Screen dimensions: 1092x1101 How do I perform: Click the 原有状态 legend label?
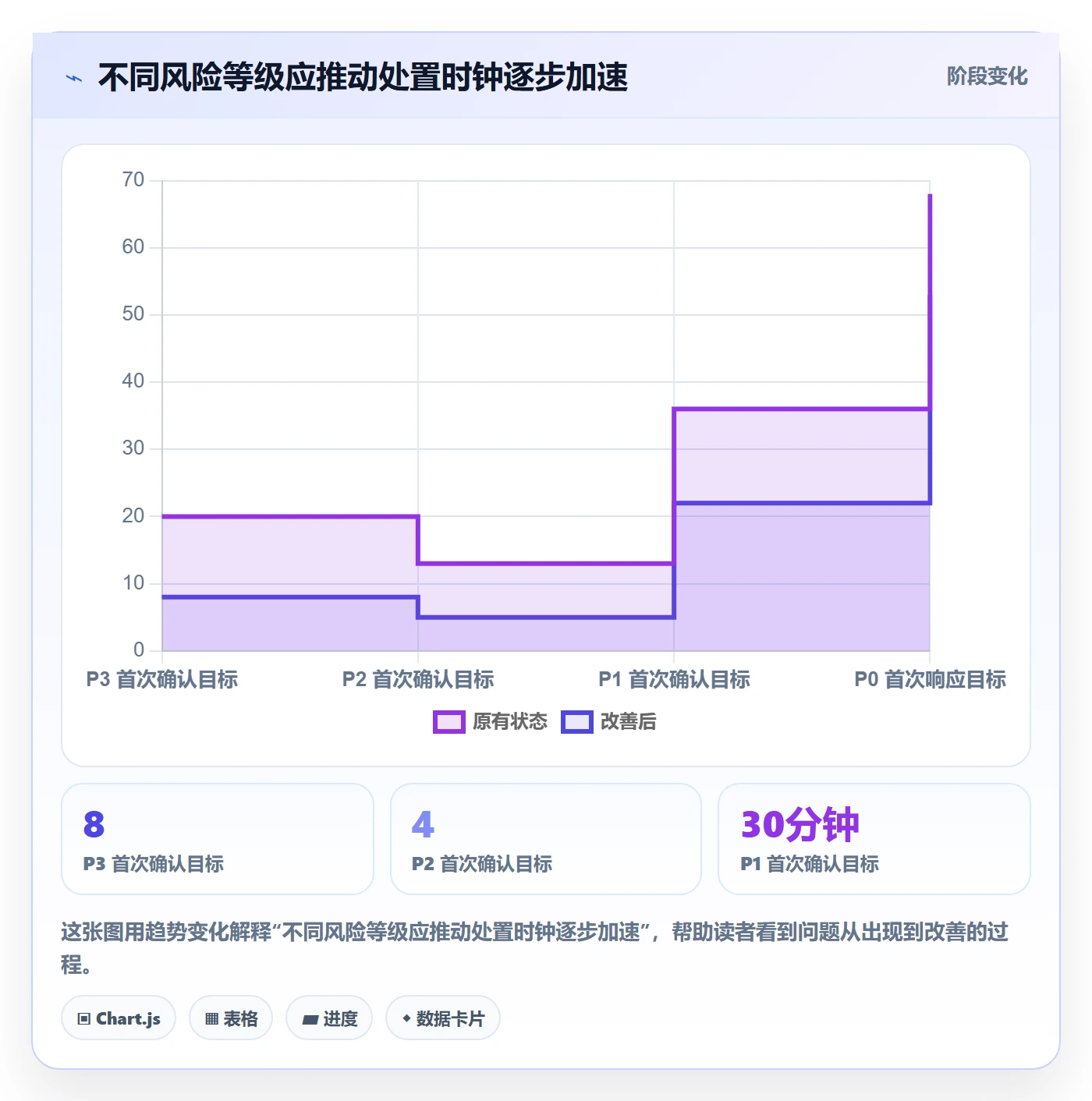tap(510, 722)
